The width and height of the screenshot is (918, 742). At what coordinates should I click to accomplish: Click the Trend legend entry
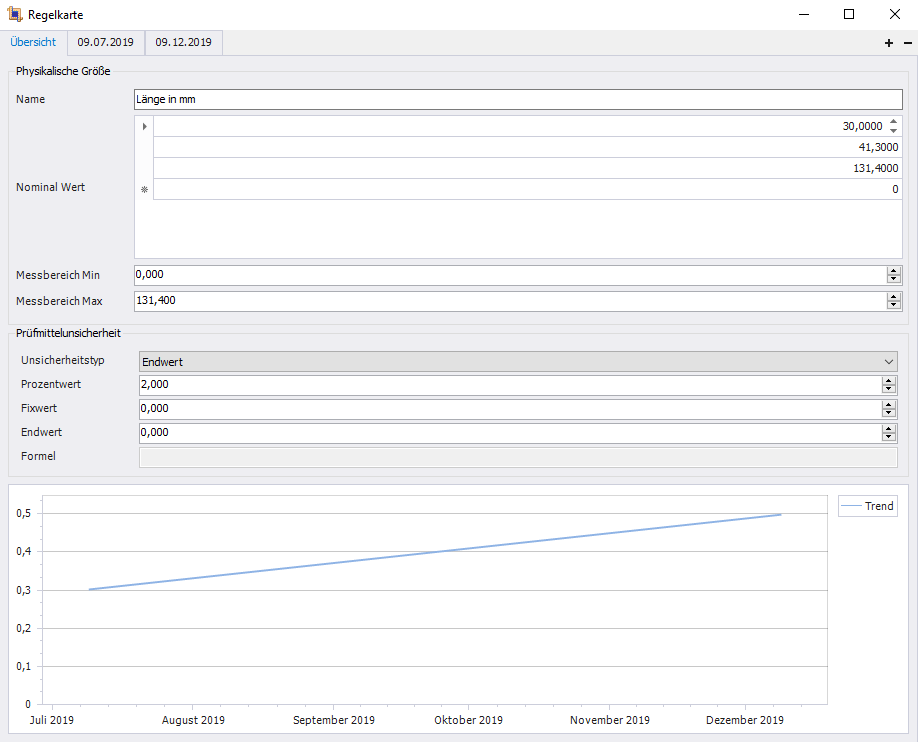click(x=868, y=506)
